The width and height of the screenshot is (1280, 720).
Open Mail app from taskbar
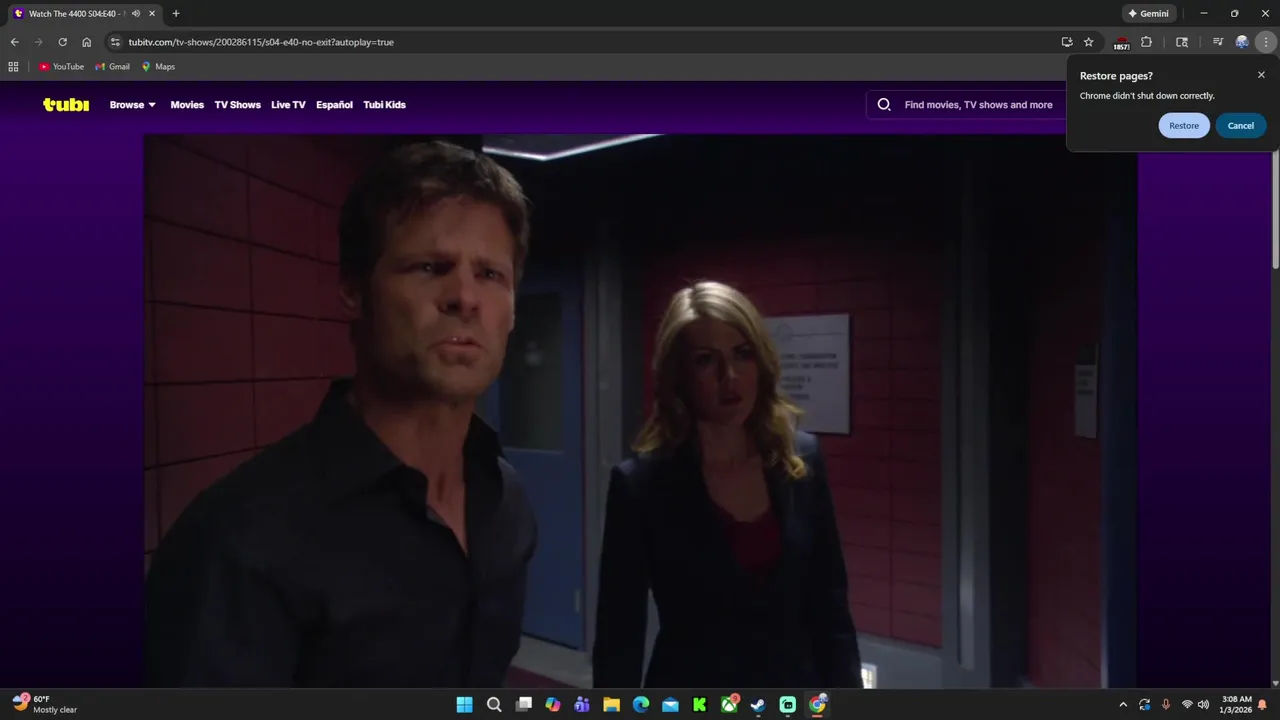(670, 705)
